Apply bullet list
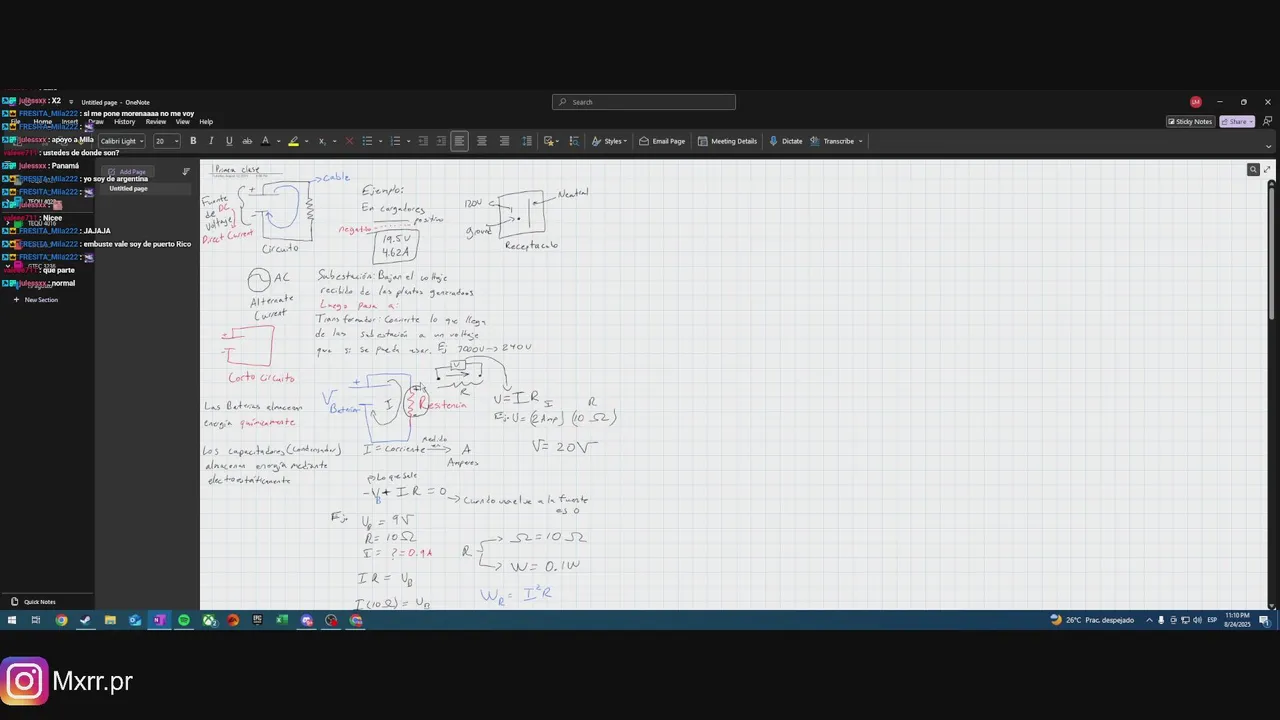Screen dimensions: 1280x720 point(367,141)
